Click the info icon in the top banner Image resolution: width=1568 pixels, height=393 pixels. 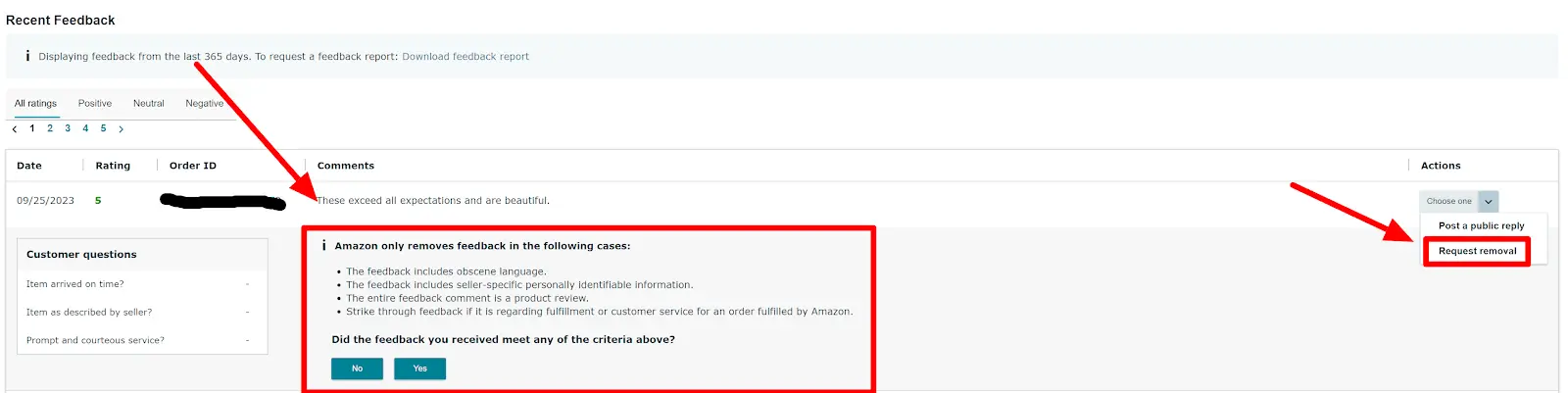coord(27,56)
